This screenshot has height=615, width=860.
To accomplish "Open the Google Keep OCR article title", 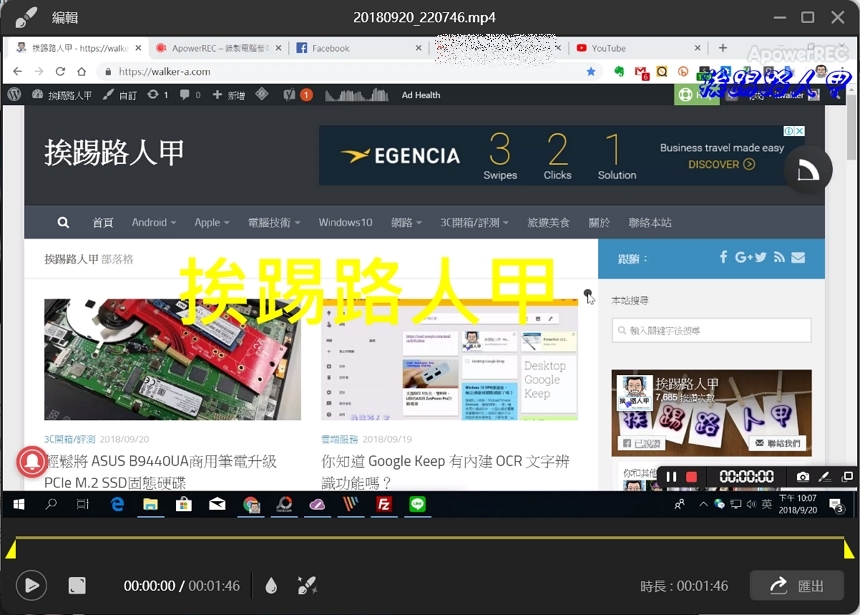I will (x=445, y=471).
